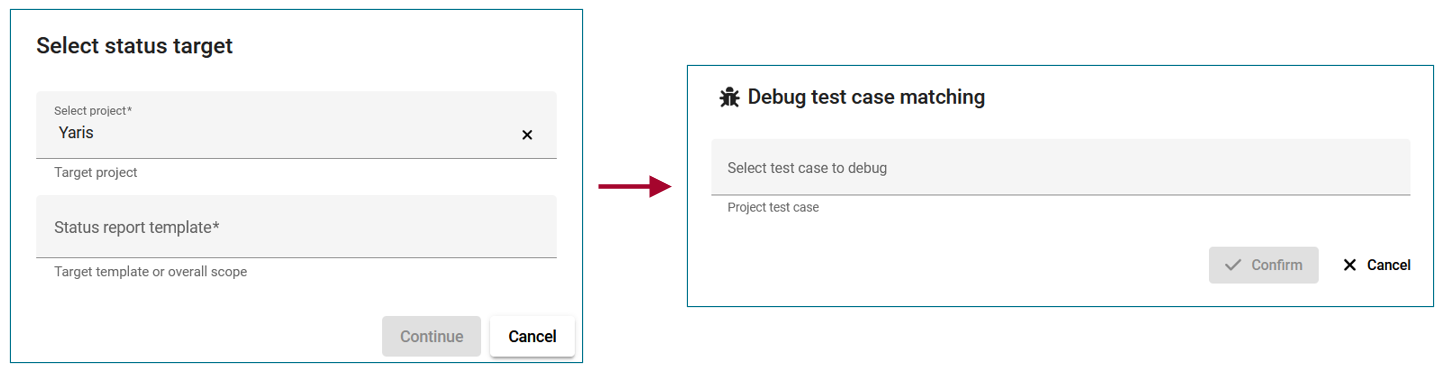
Task: Open Select test case to debug dropdown
Action: [1060, 167]
